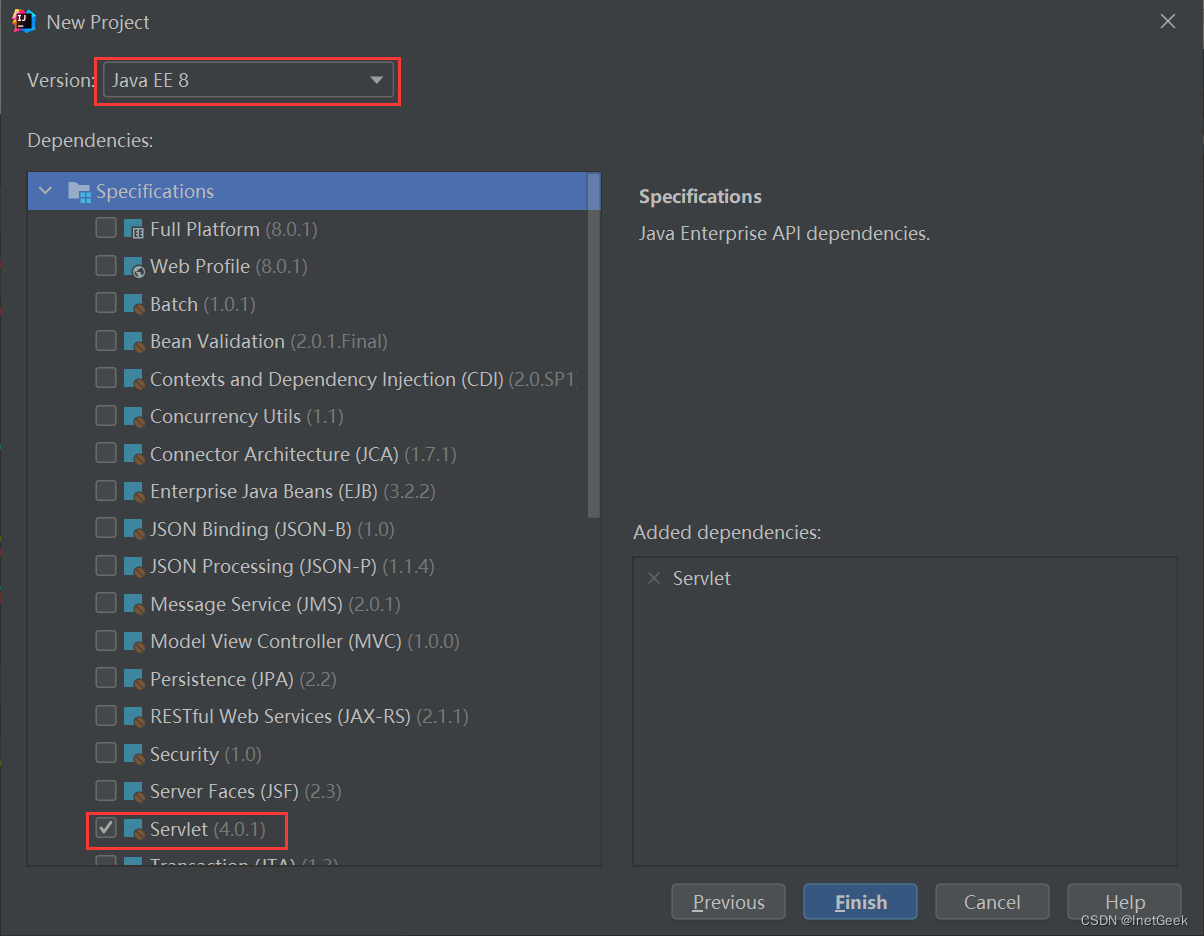Uncheck the Servlet checkbox

point(106,829)
